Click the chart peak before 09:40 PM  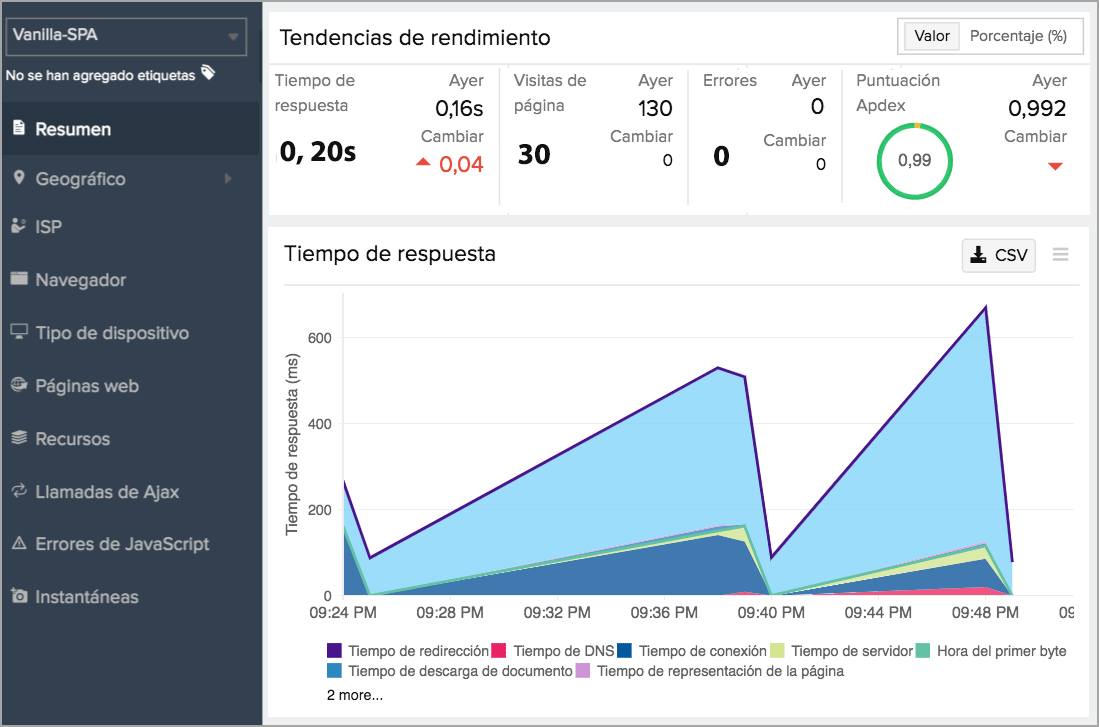coord(718,367)
